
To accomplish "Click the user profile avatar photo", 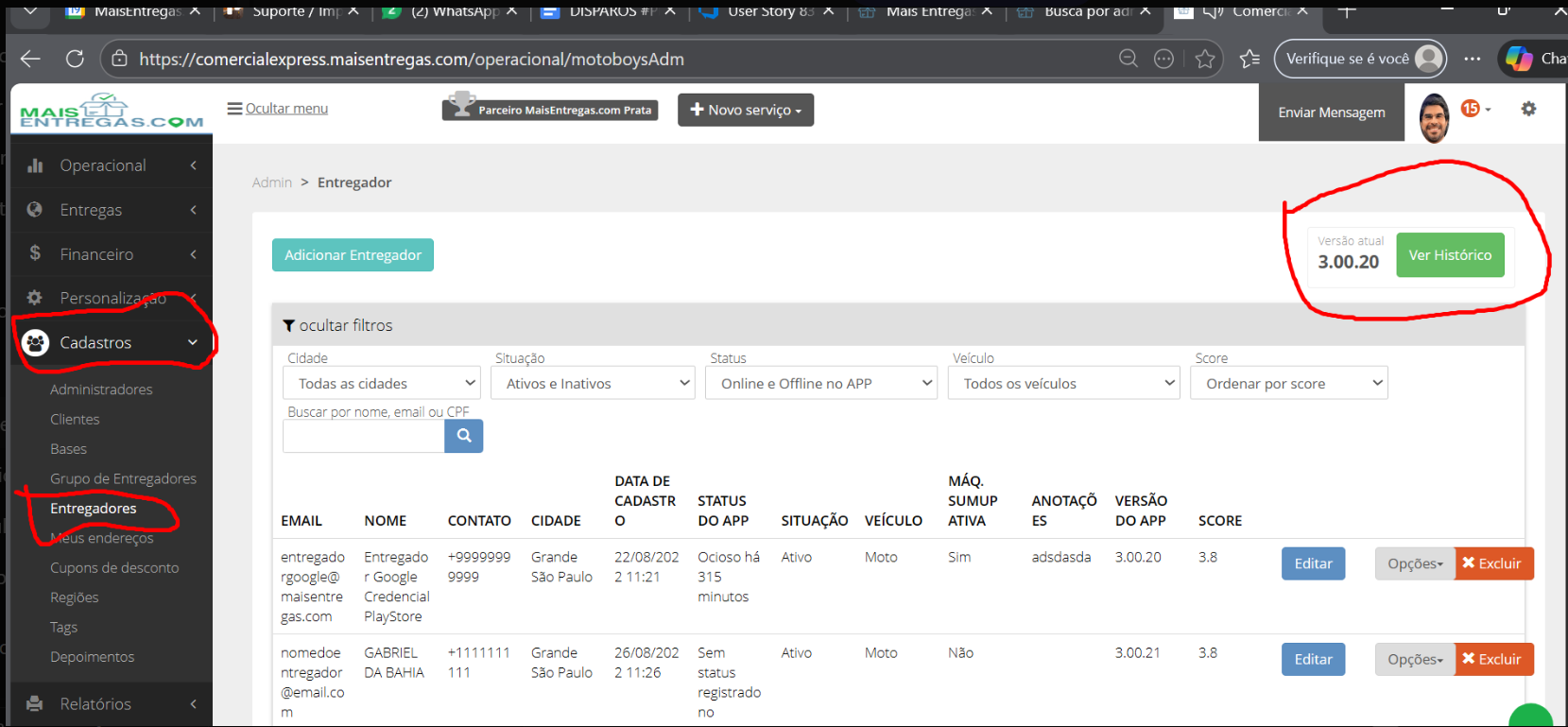I will click(x=1434, y=118).
